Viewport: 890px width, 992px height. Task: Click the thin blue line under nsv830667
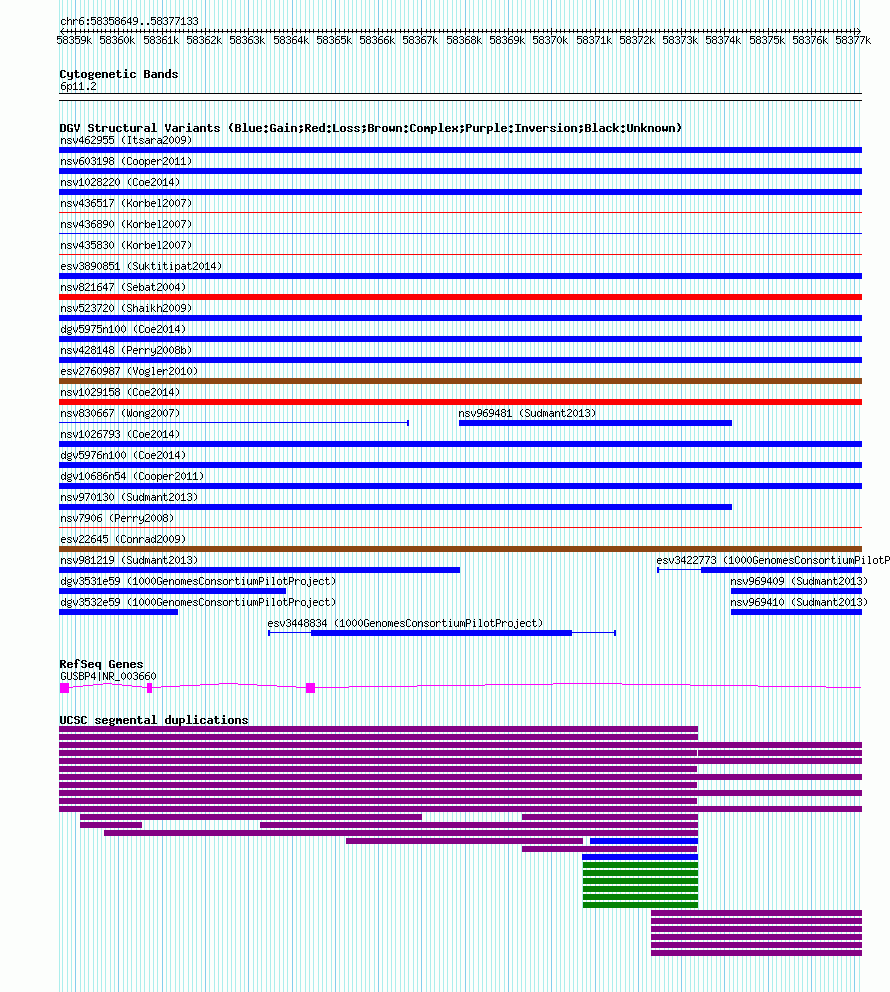(234, 423)
